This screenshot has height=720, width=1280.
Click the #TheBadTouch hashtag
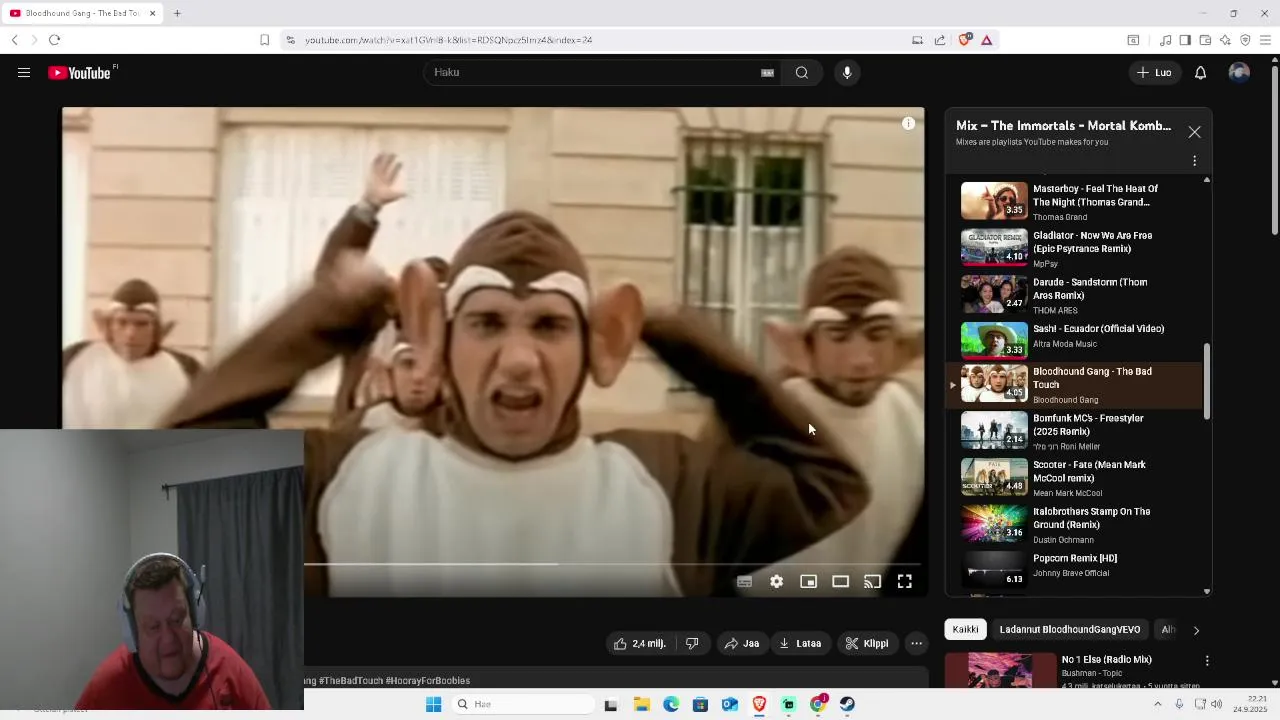[x=351, y=681]
